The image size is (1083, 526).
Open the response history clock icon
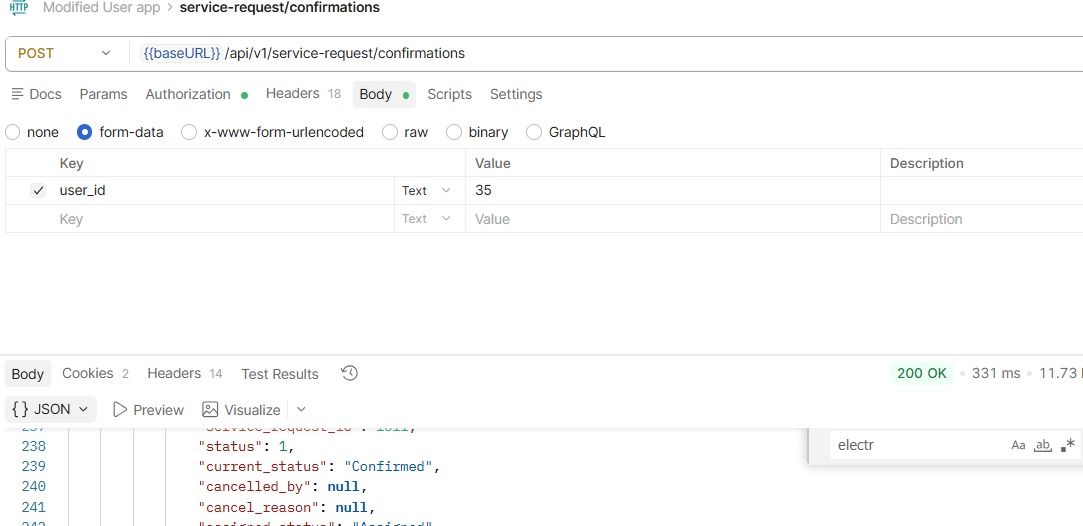349,373
